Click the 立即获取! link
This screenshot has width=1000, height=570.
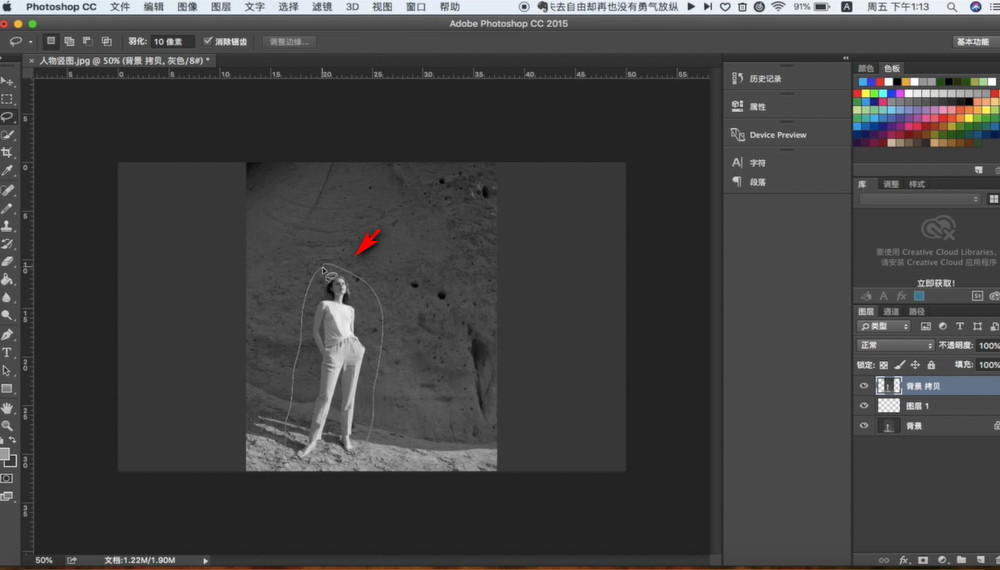[x=936, y=283]
